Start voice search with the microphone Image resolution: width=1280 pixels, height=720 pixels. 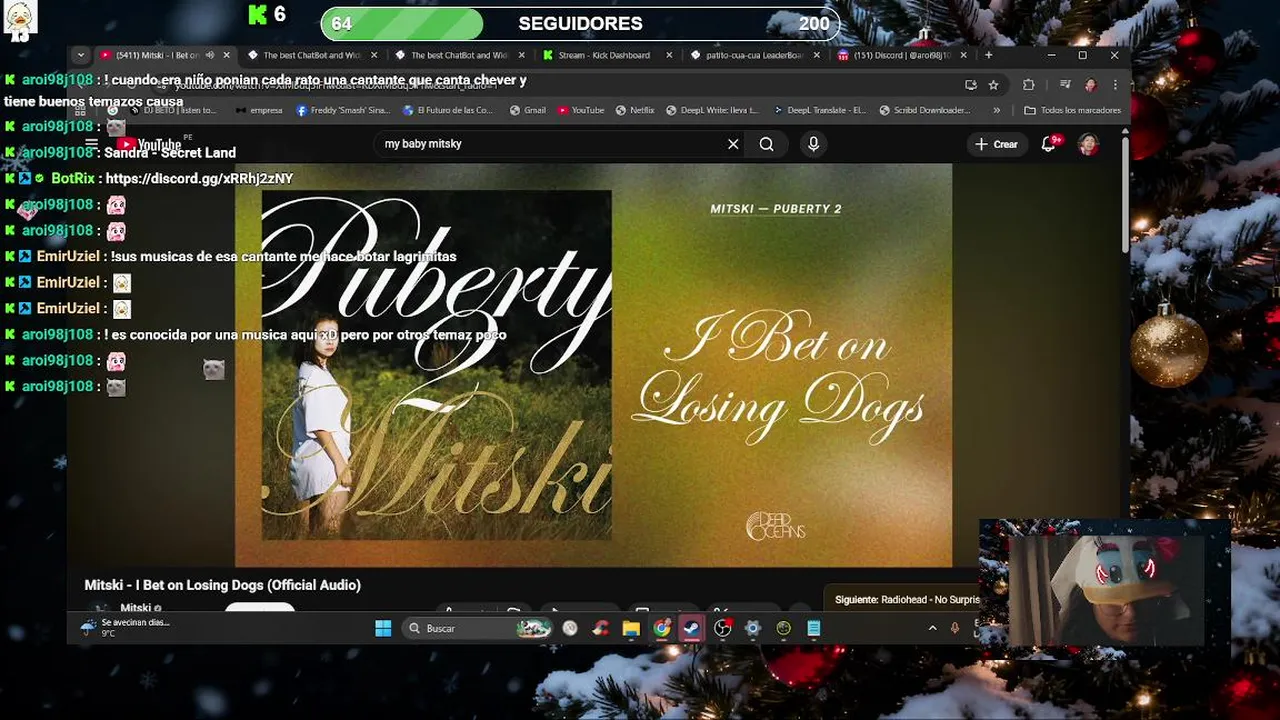point(813,144)
